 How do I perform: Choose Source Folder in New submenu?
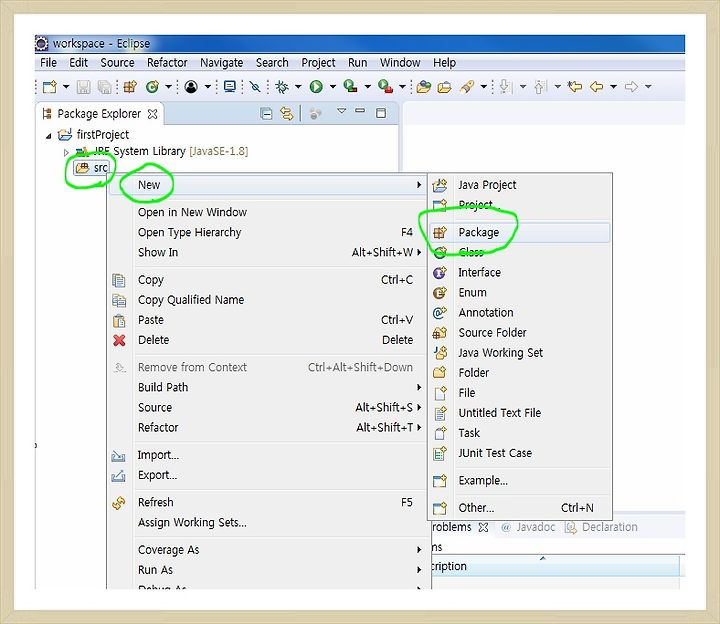tap(520, 333)
